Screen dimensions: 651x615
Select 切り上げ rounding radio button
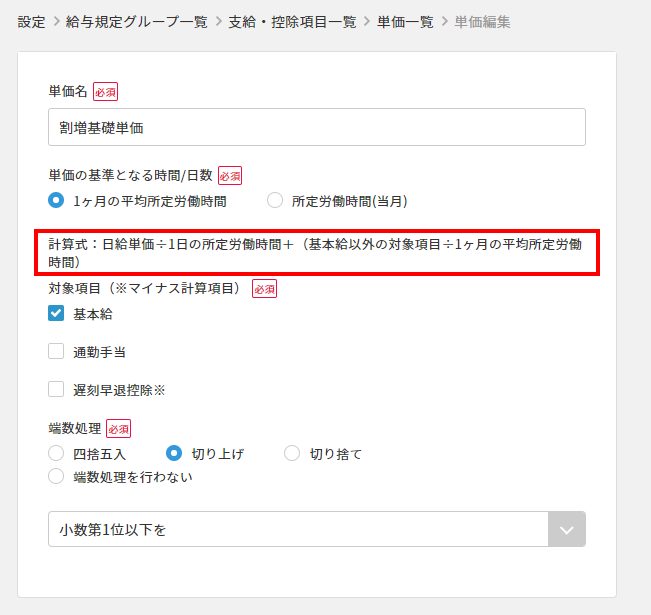(x=175, y=454)
